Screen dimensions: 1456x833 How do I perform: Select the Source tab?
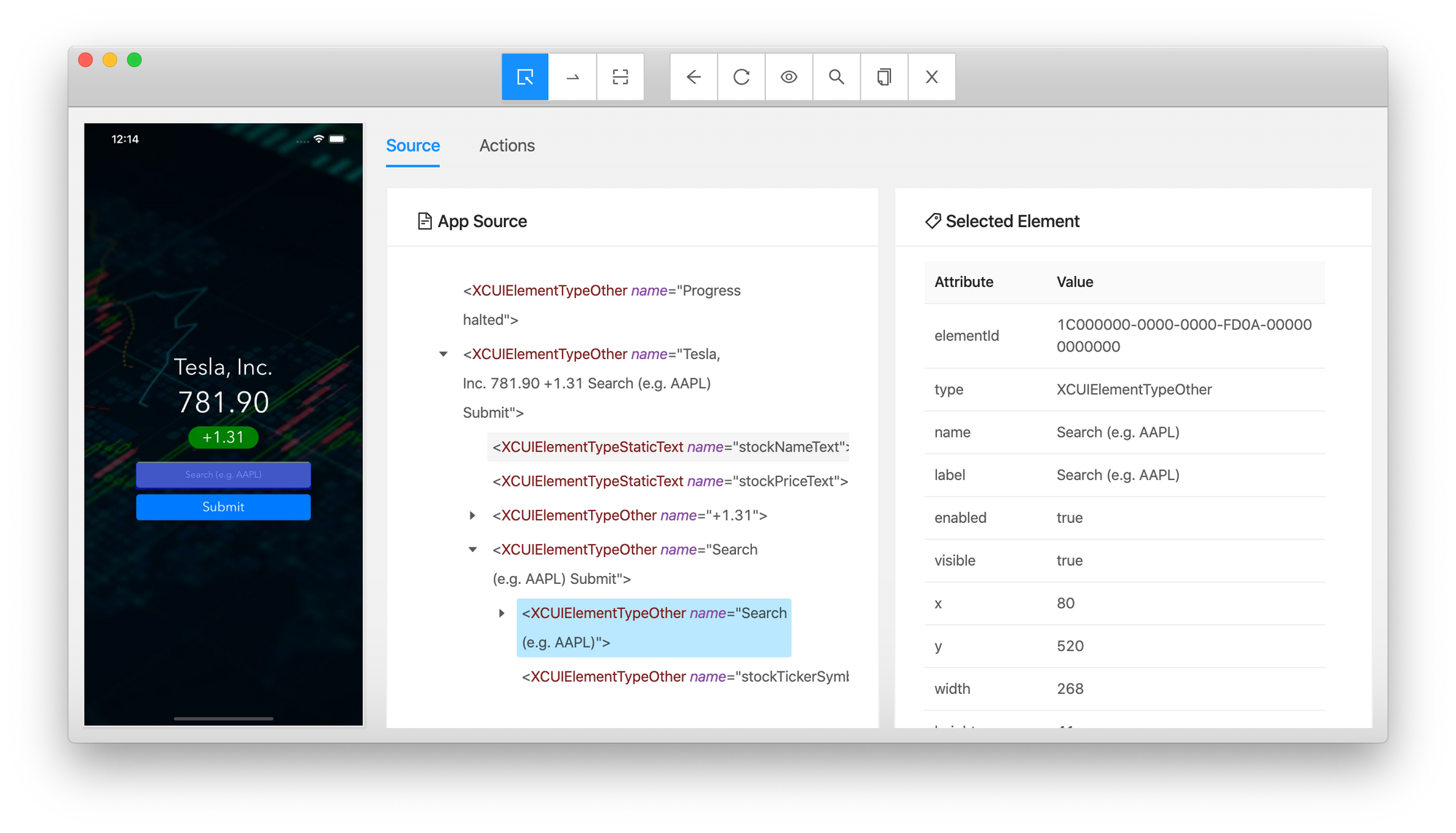(412, 145)
